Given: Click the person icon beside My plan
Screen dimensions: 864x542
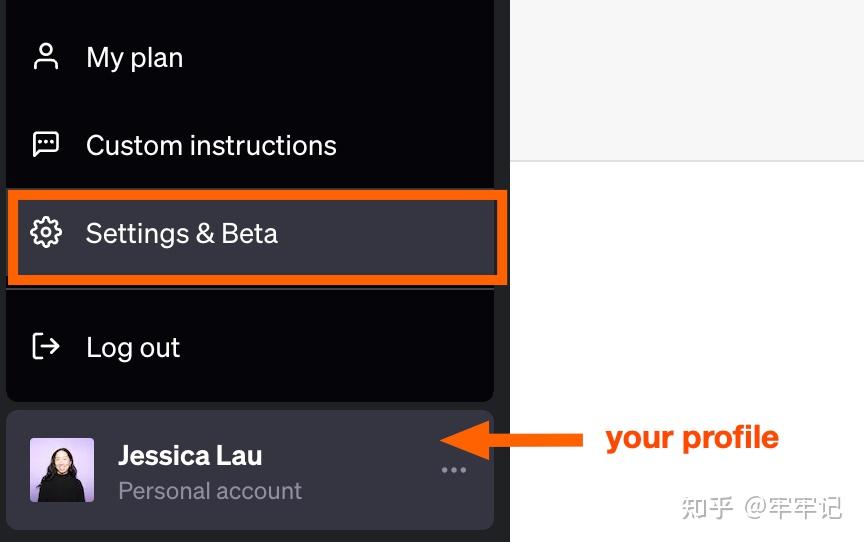Looking at the screenshot, I should (46, 57).
